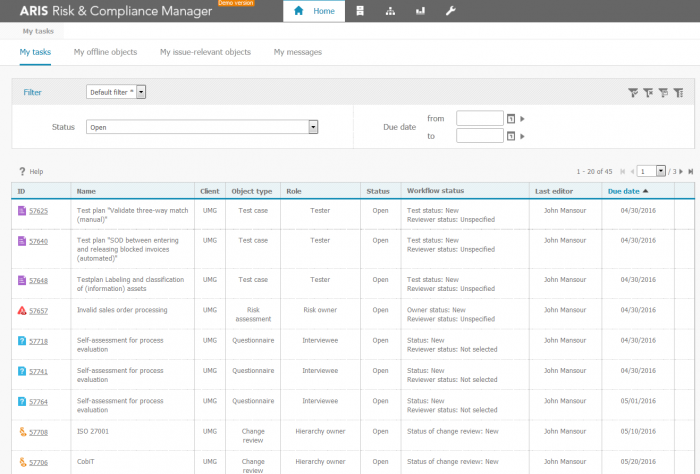
Task: Open calendar picker for from date
Action: point(511,119)
